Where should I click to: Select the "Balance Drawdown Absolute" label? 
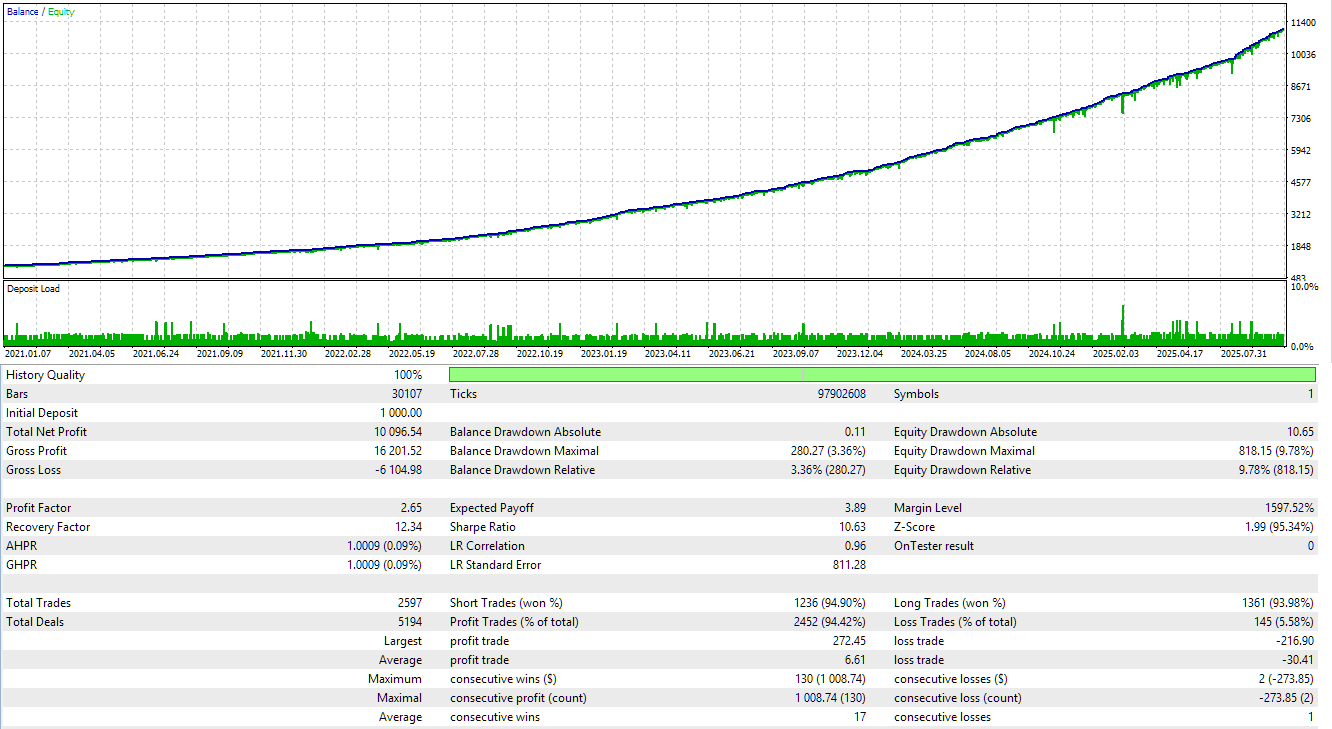[526, 432]
